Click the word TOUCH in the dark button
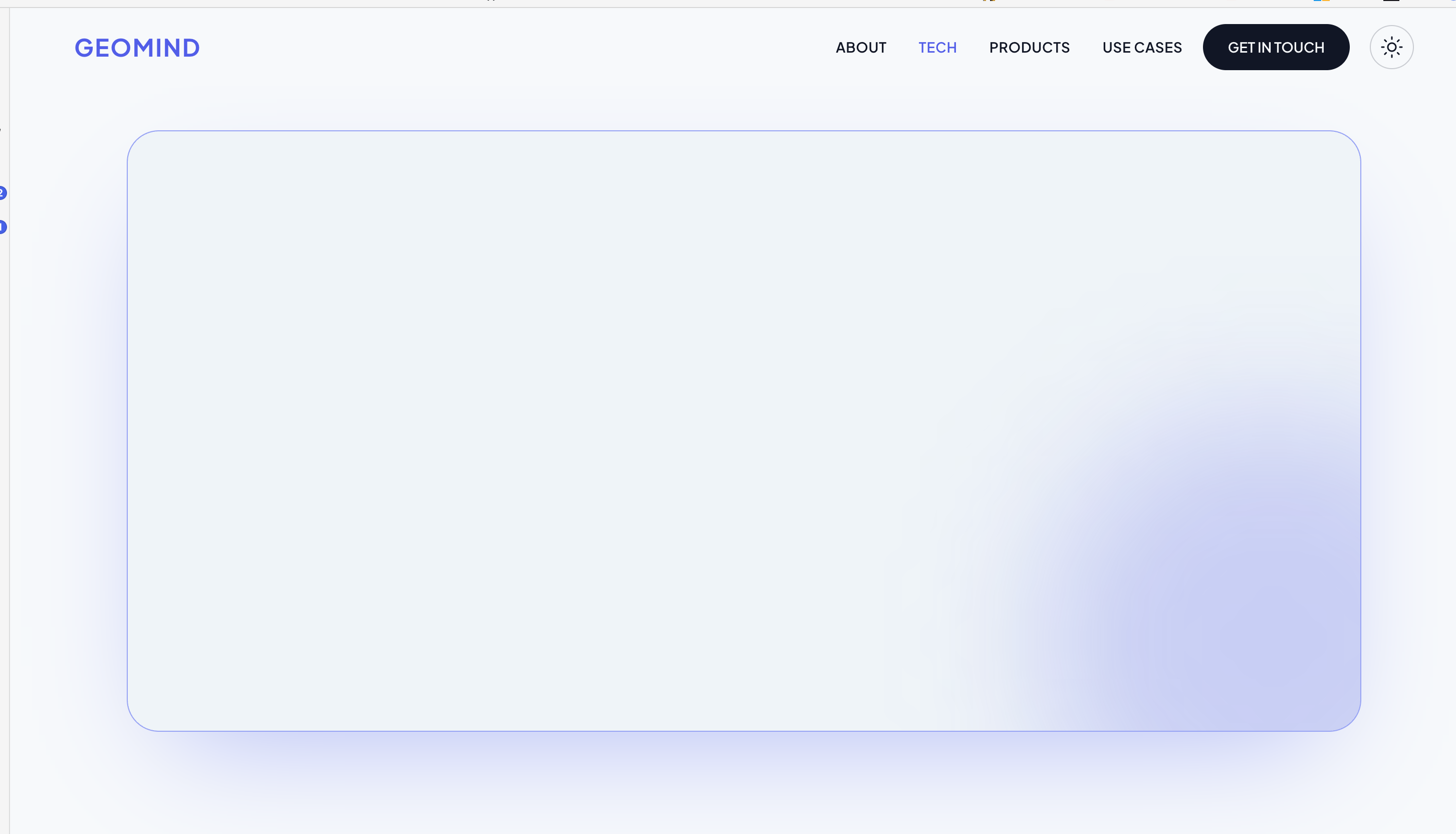1456x834 pixels. [1299, 48]
